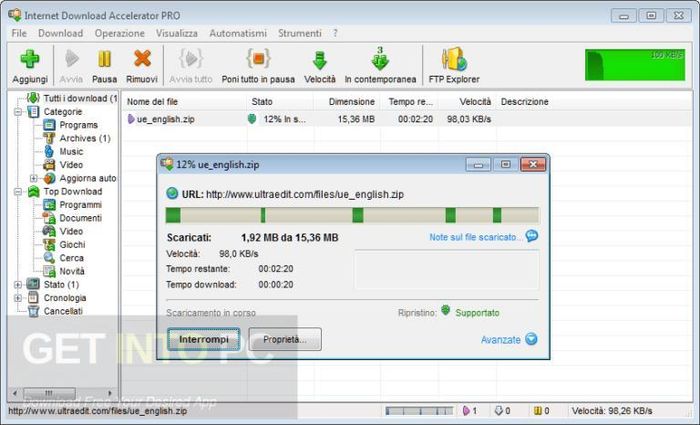The image size is (700, 425).
Task: Click Poni tutto in pausa icon
Action: point(258,58)
